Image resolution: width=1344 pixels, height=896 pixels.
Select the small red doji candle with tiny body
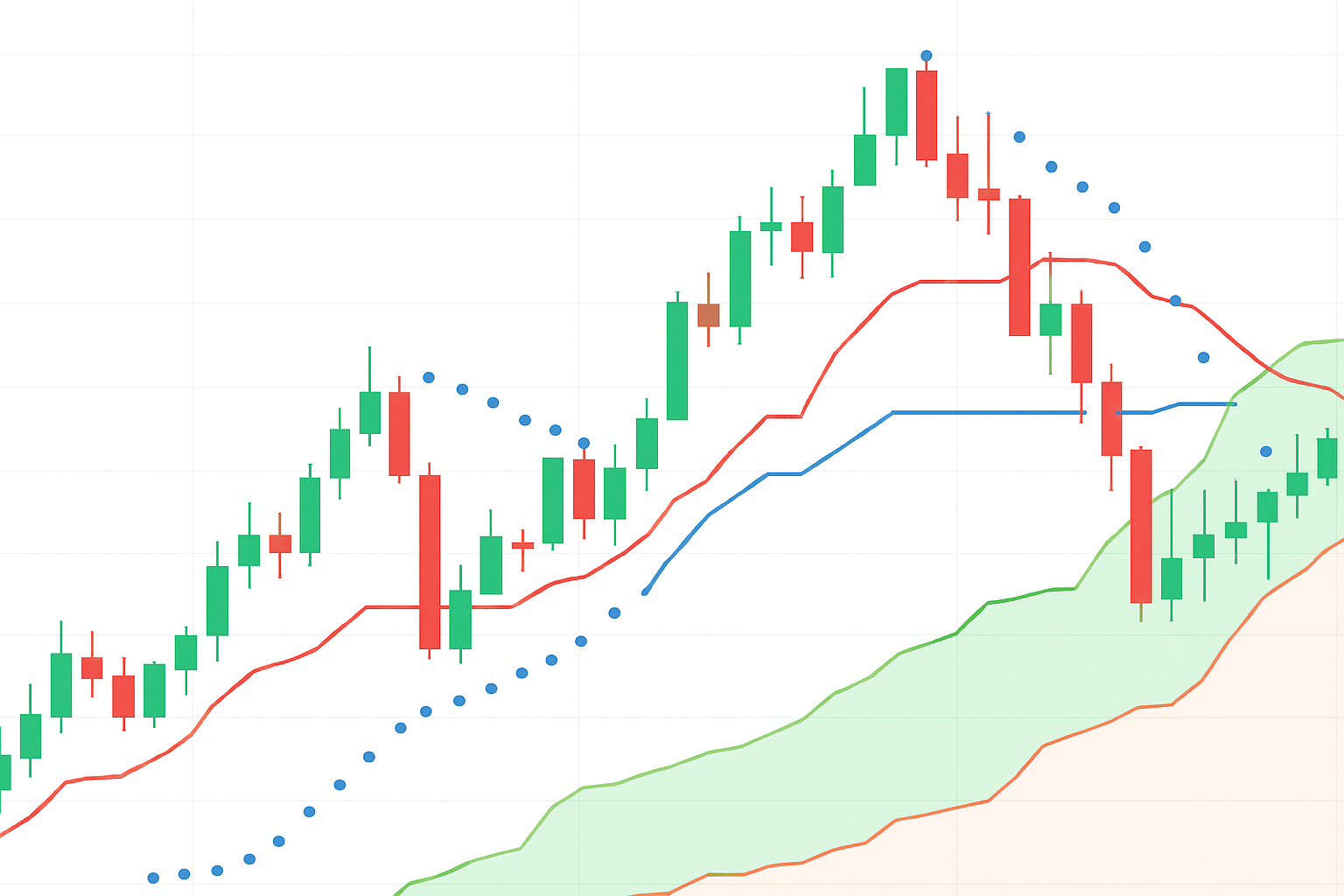coord(522,545)
